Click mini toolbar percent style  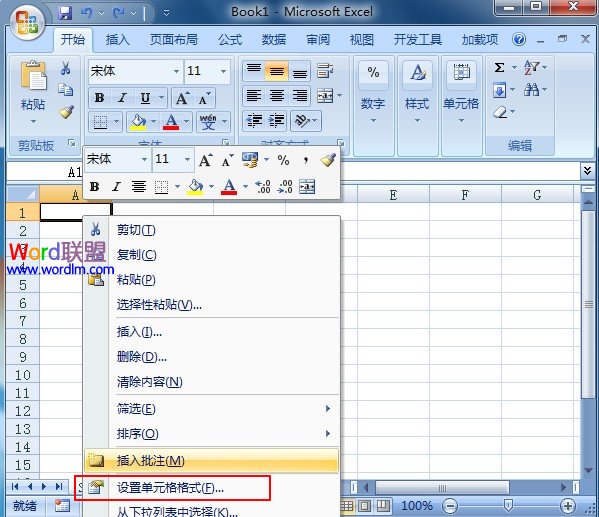click(283, 160)
